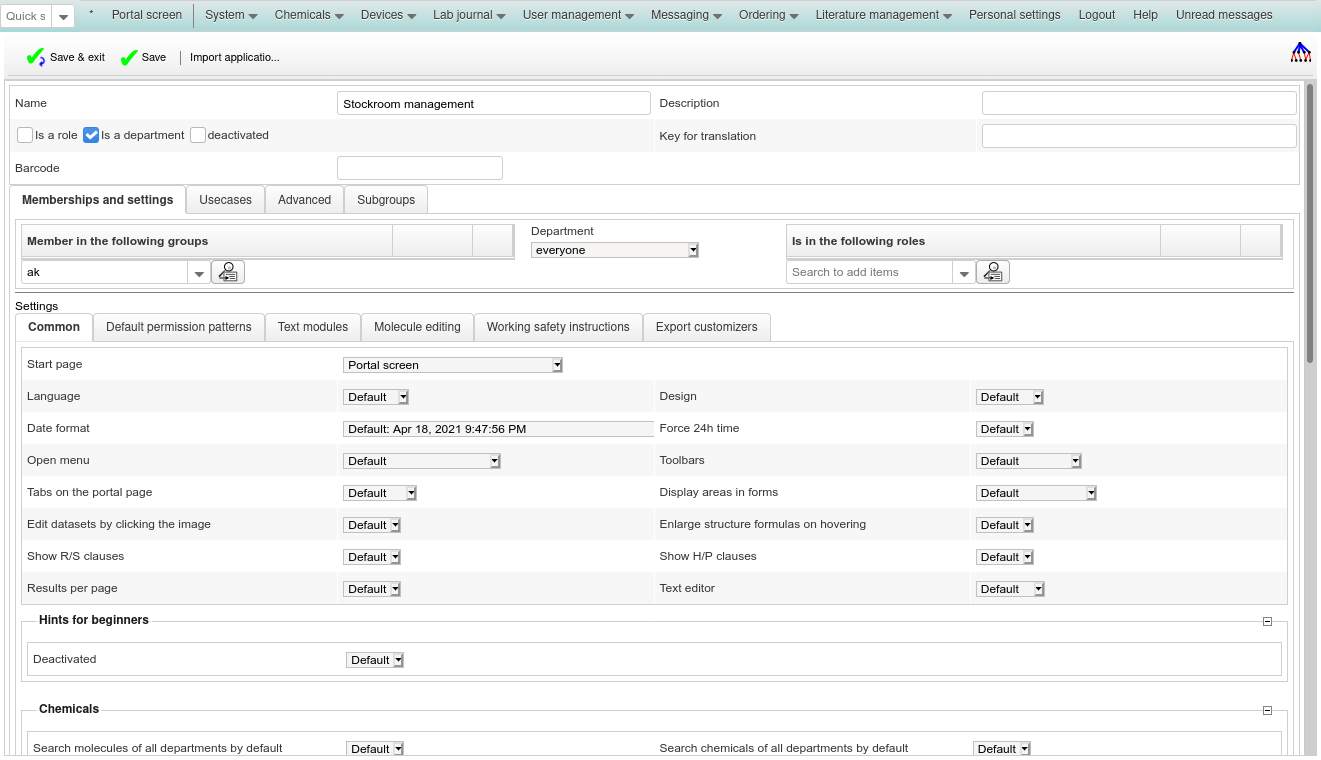Tick the 'deactivated' checkbox
The image size is (1321, 760).
tap(198, 135)
